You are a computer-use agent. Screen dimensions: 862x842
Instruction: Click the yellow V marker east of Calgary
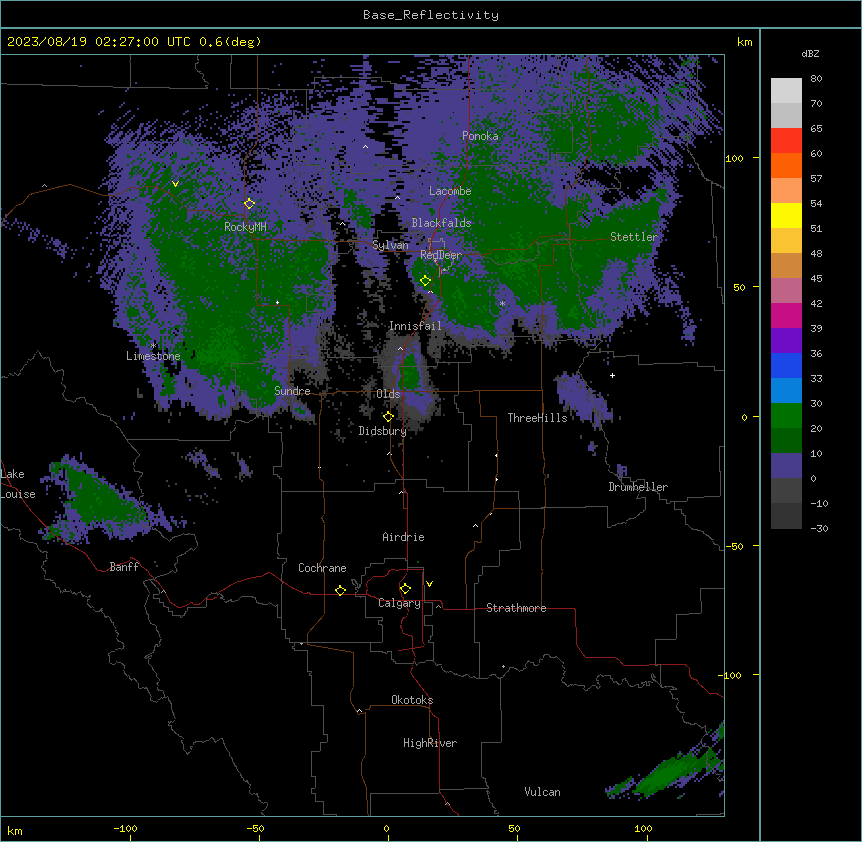[429, 584]
